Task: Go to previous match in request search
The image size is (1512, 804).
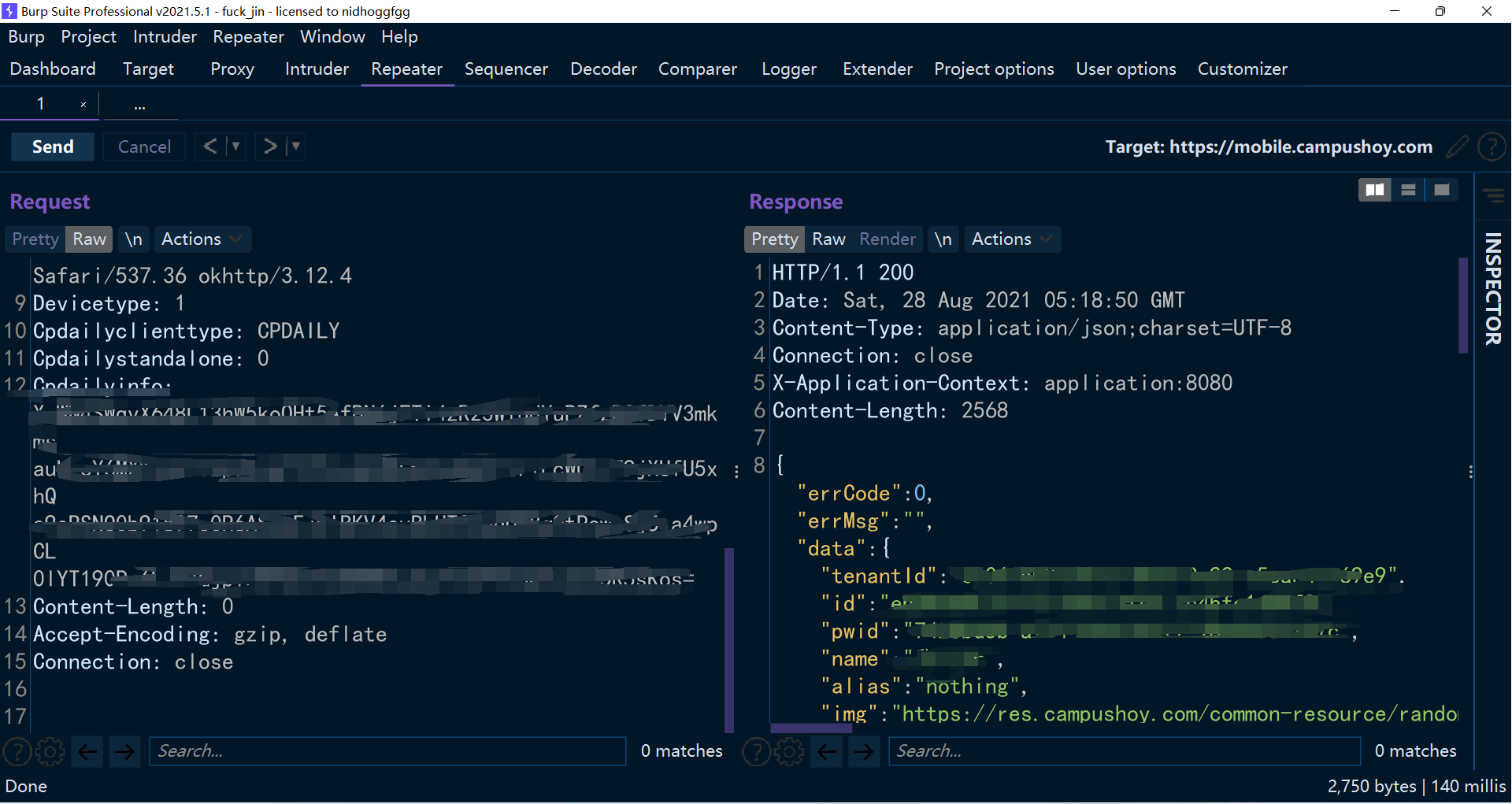Action: [x=88, y=751]
